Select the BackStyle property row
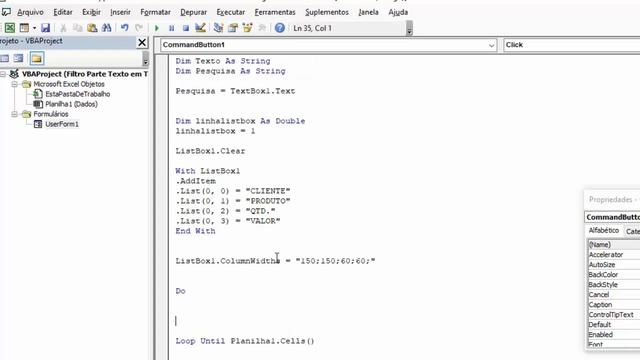Viewport: 640px width, 360px height. point(614,284)
